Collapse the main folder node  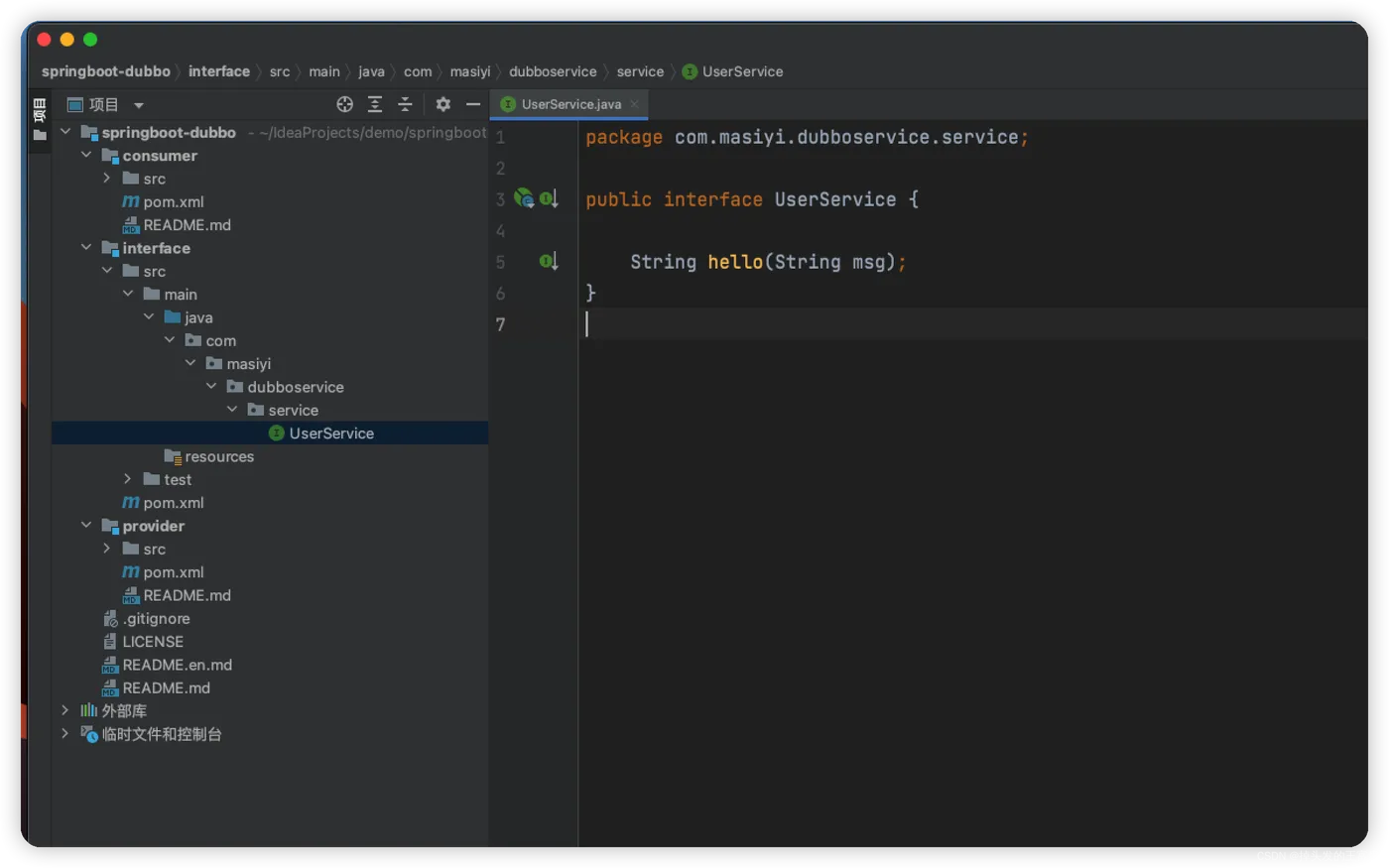click(x=128, y=294)
